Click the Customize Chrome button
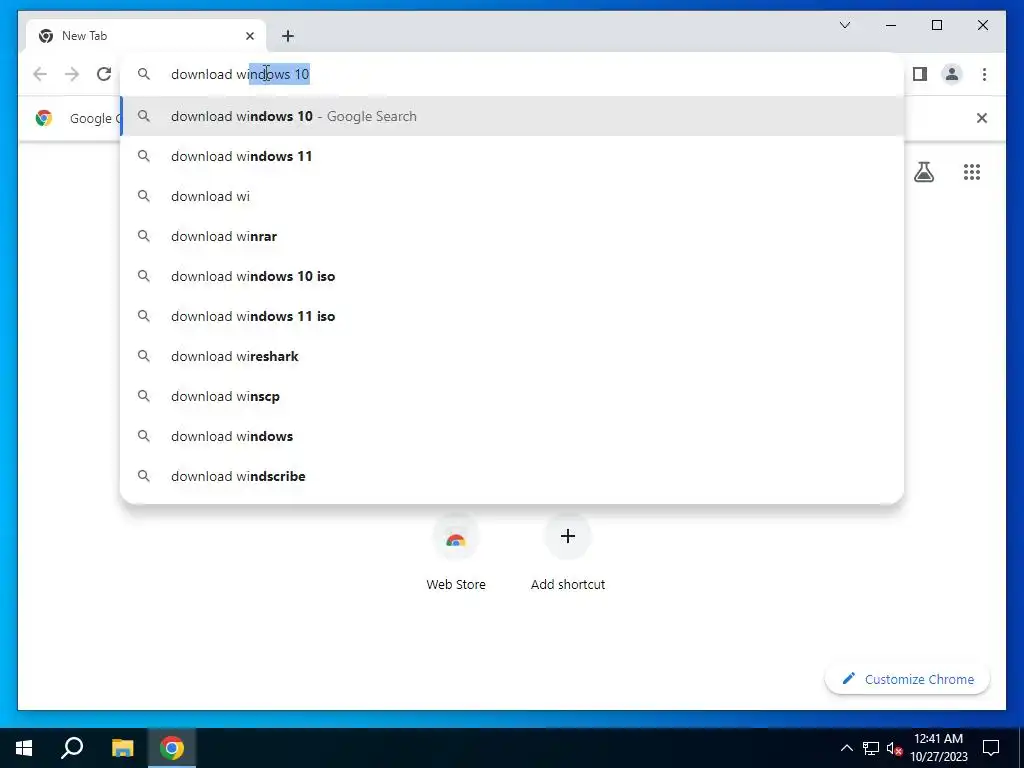 [908, 679]
